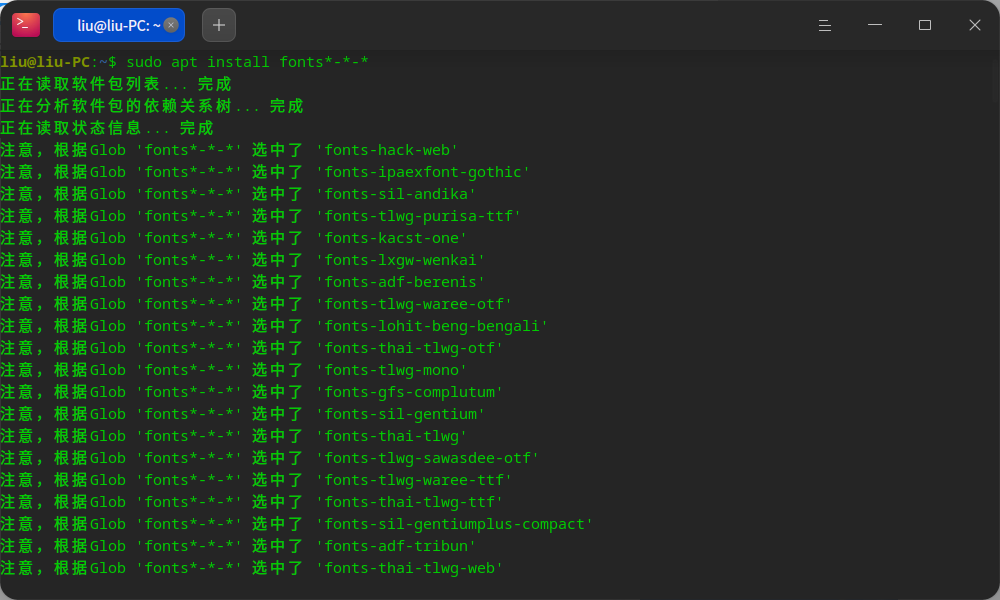
Task: Click the line mentioning 'fonts-adf-tribun'
Action: (238, 546)
